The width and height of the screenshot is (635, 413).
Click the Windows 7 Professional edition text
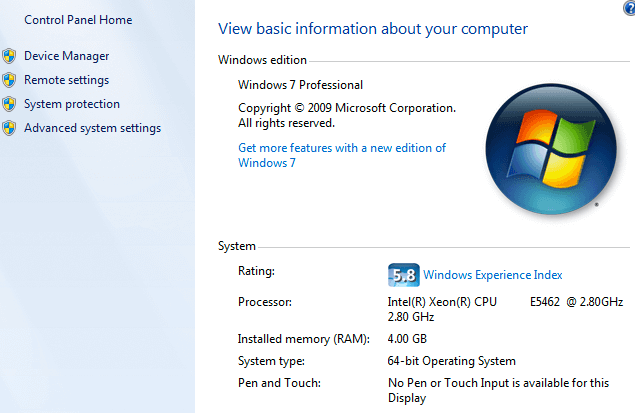(301, 85)
